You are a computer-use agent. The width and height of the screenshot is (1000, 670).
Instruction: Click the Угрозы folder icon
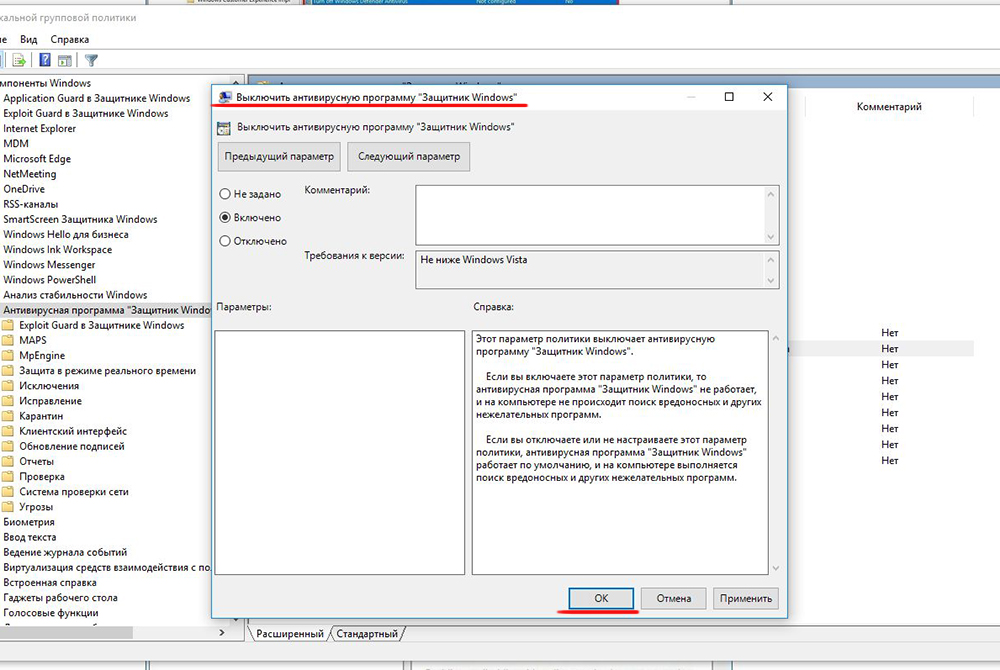(x=9, y=507)
